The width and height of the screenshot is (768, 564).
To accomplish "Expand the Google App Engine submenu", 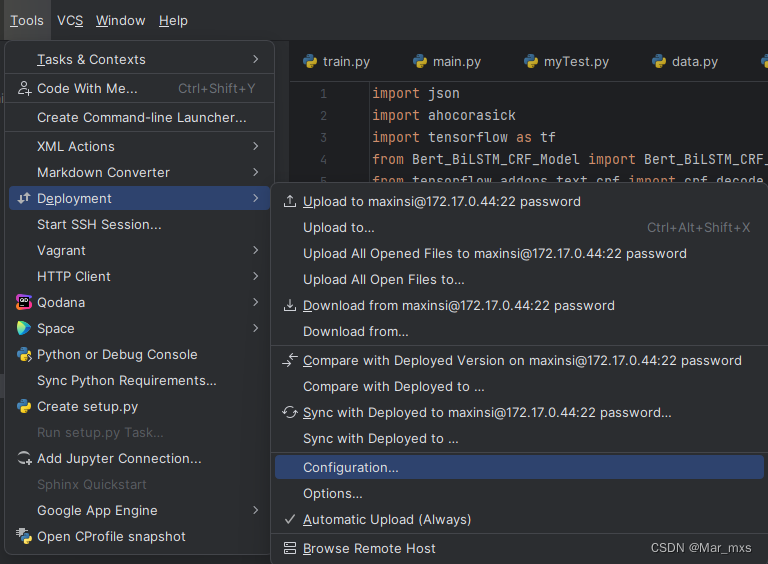I will [256, 510].
